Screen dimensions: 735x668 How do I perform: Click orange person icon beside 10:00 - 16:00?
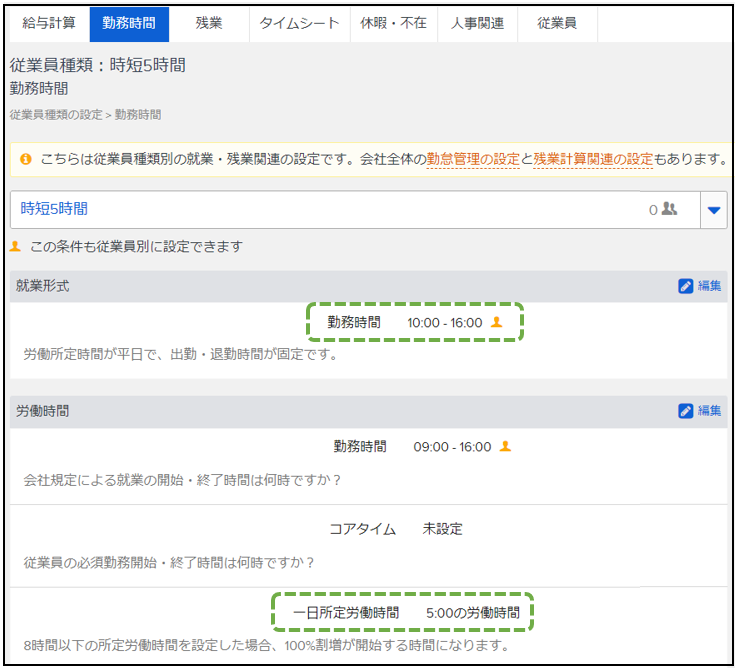497,323
